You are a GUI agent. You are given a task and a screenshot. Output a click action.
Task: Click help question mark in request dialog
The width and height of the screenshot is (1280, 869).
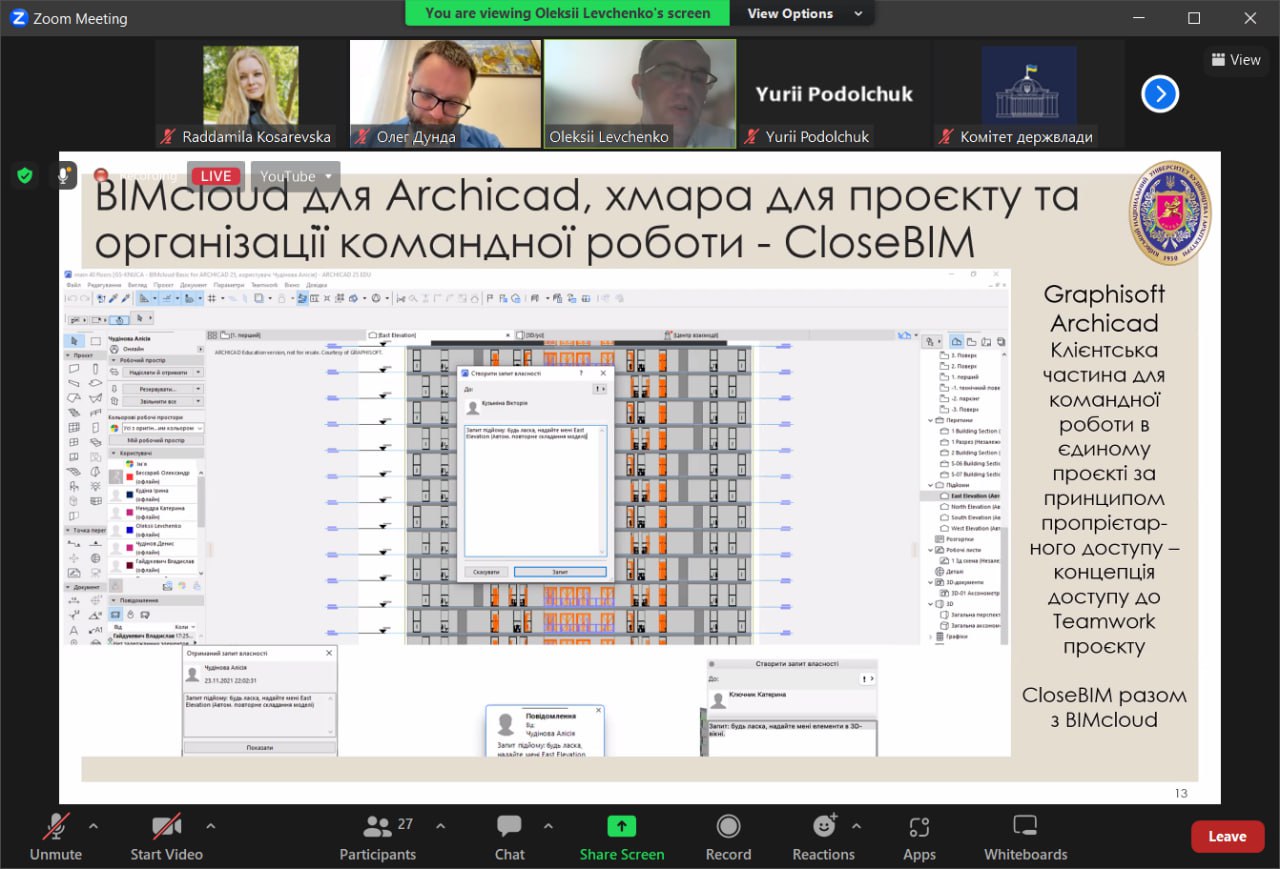[582, 373]
